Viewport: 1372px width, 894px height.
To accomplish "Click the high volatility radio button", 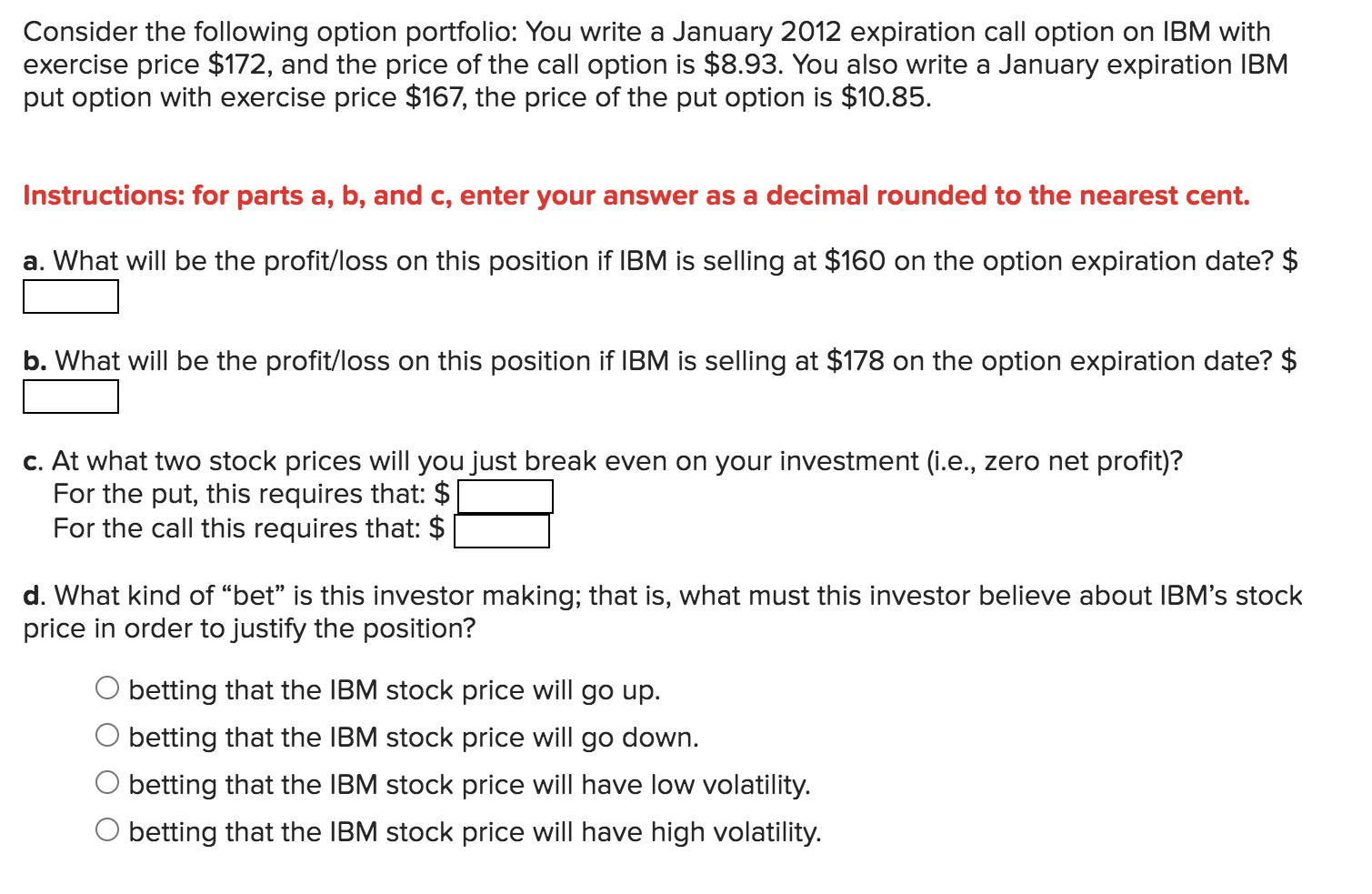I will [108, 829].
